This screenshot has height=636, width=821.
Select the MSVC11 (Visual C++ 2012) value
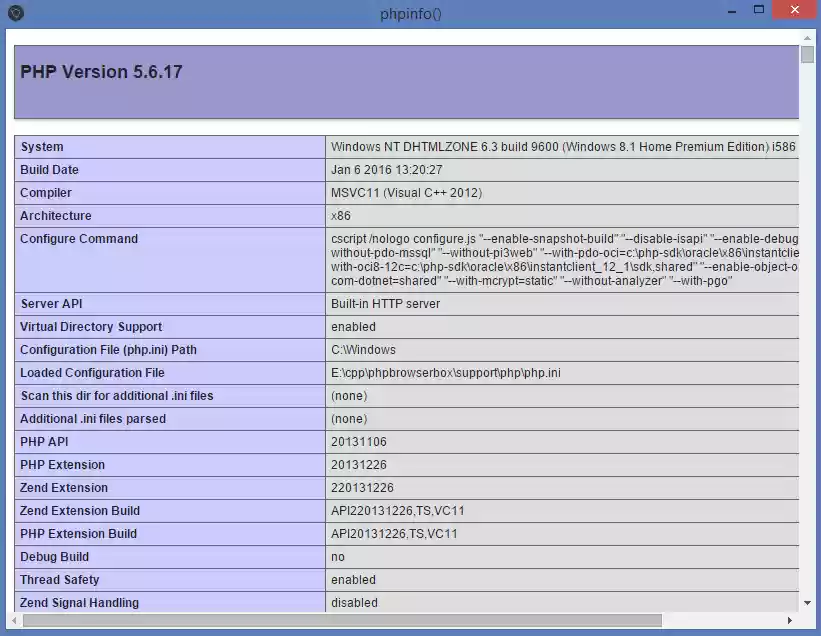click(406, 193)
